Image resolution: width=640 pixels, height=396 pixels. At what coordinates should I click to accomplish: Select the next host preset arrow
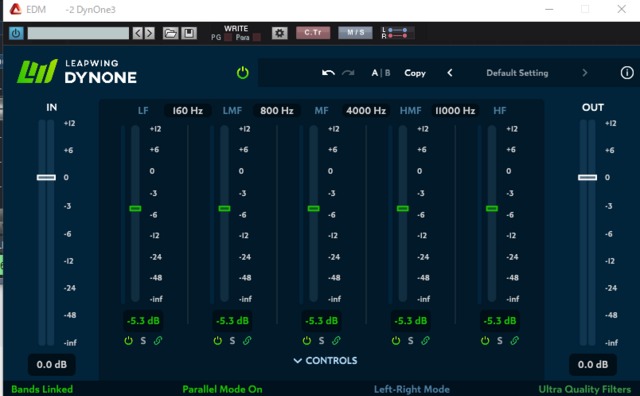point(150,33)
